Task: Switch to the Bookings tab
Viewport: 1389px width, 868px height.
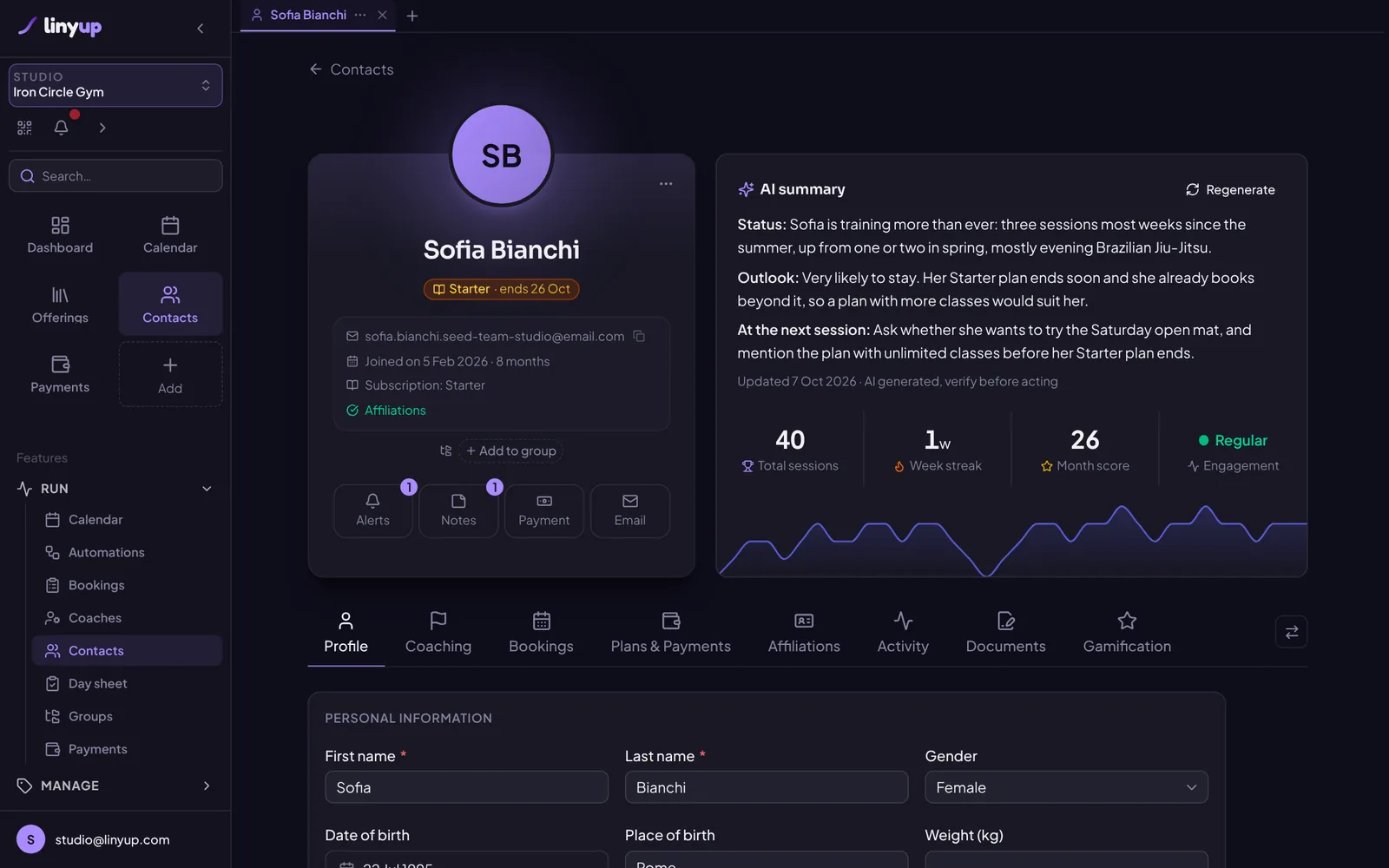Action: coord(541,633)
